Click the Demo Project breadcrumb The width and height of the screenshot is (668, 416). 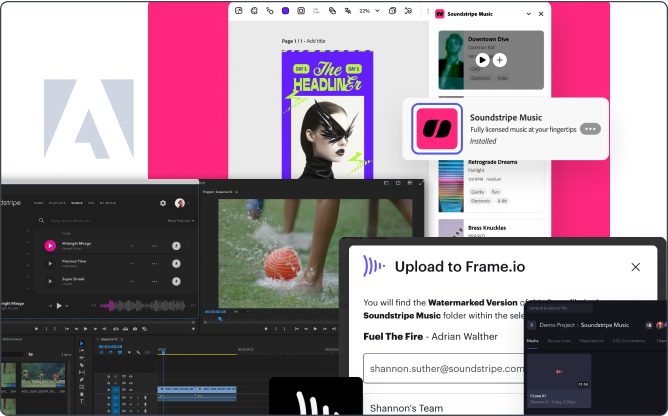pyautogui.click(x=555, y=325)
